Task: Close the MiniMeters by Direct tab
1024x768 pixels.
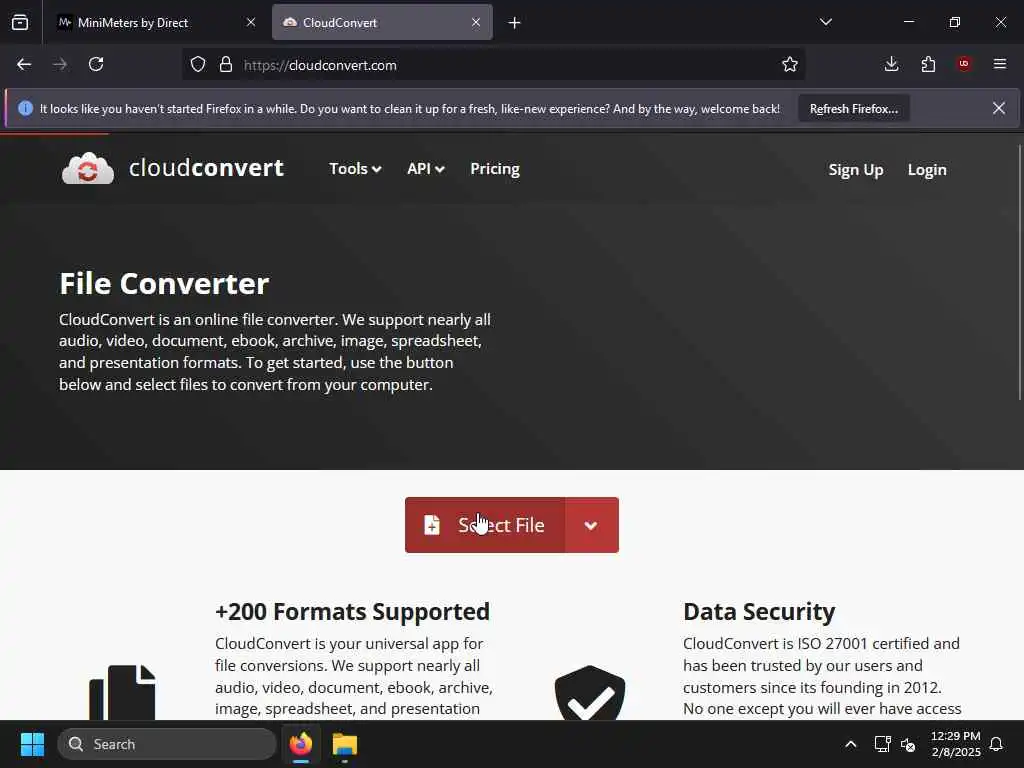Action: (x=251, y=22)
